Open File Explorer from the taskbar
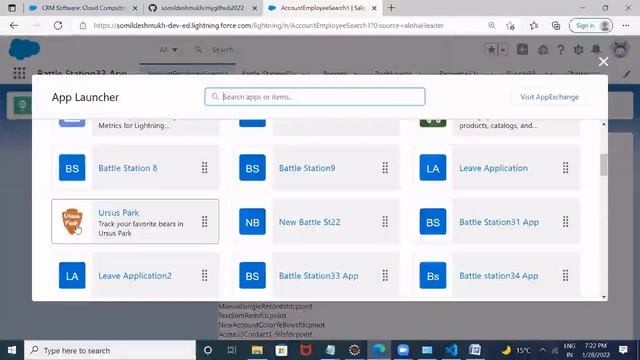The width and height of the screenshot is (640, 360). tap(257, 350)
